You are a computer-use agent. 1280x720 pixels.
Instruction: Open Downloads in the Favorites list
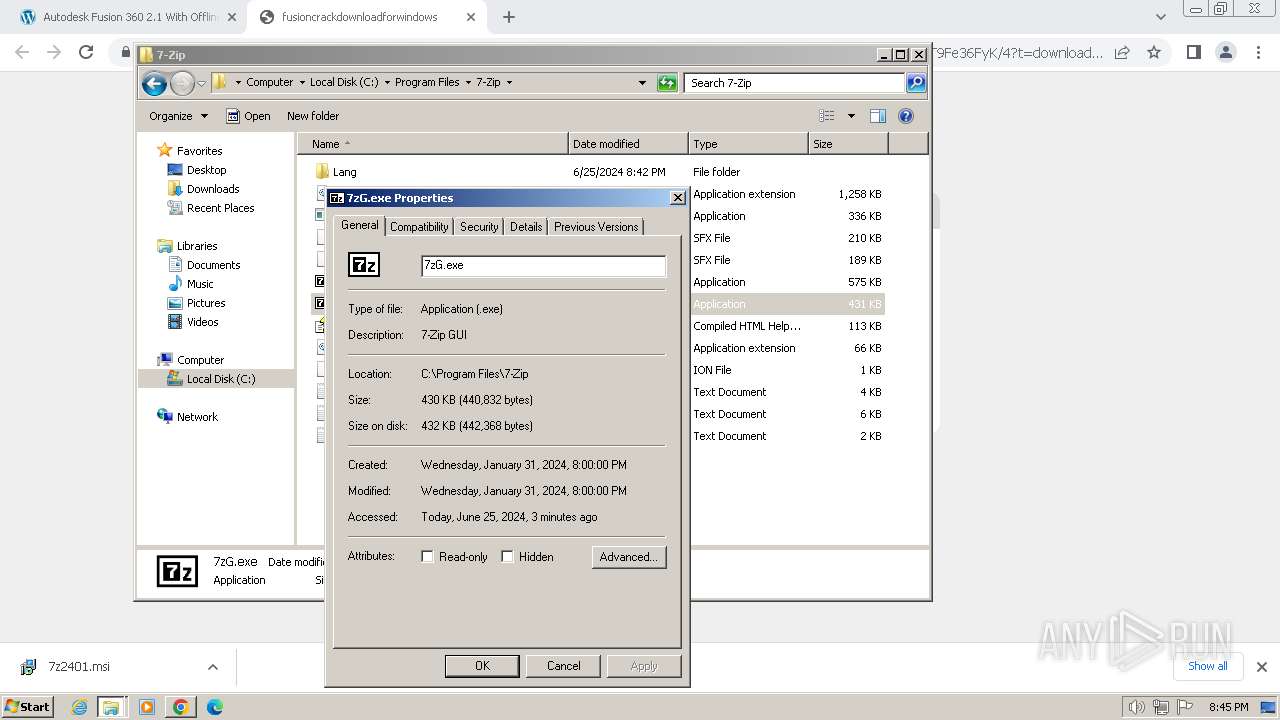coord(212,189)
